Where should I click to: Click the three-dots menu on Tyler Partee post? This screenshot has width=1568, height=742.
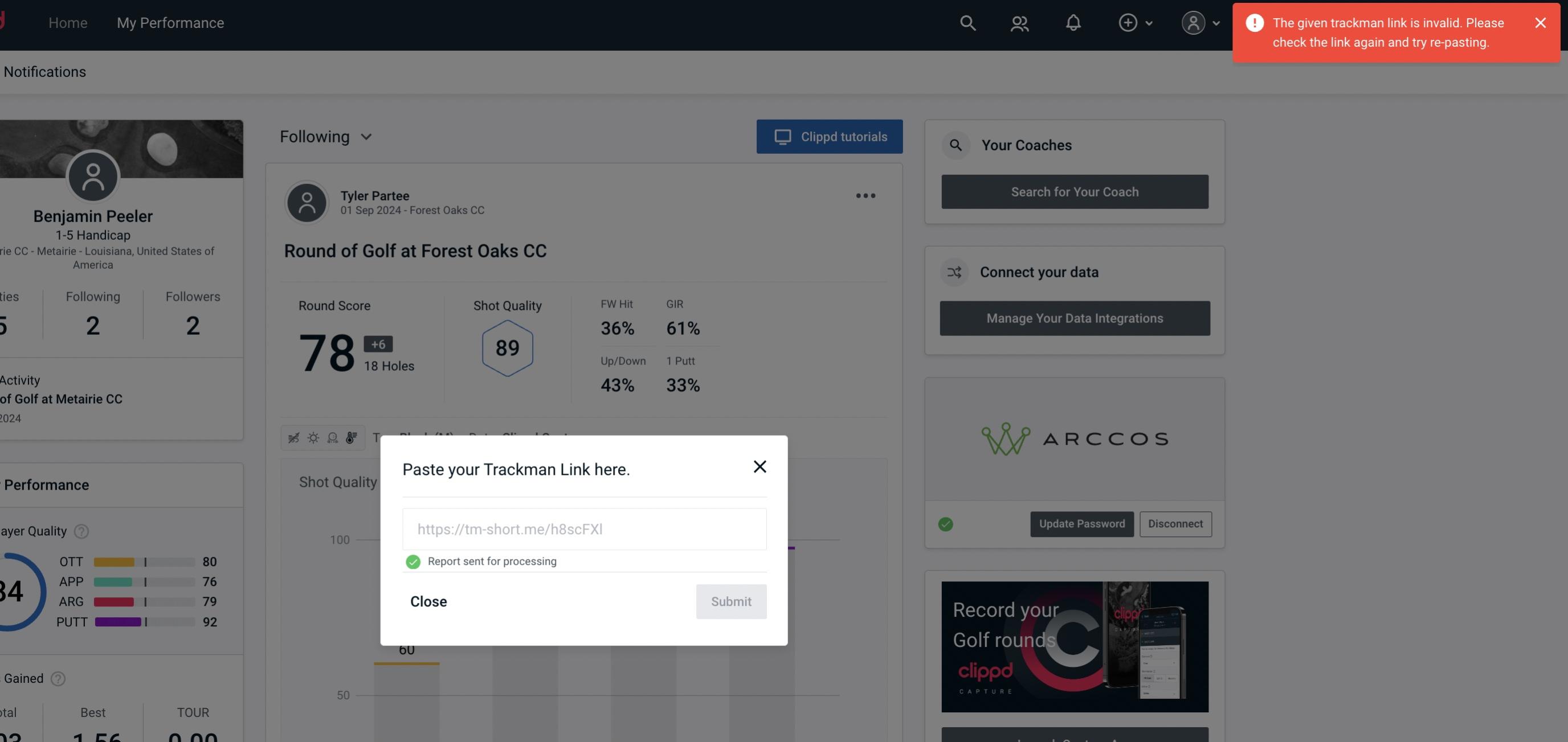tap(866, 196)
